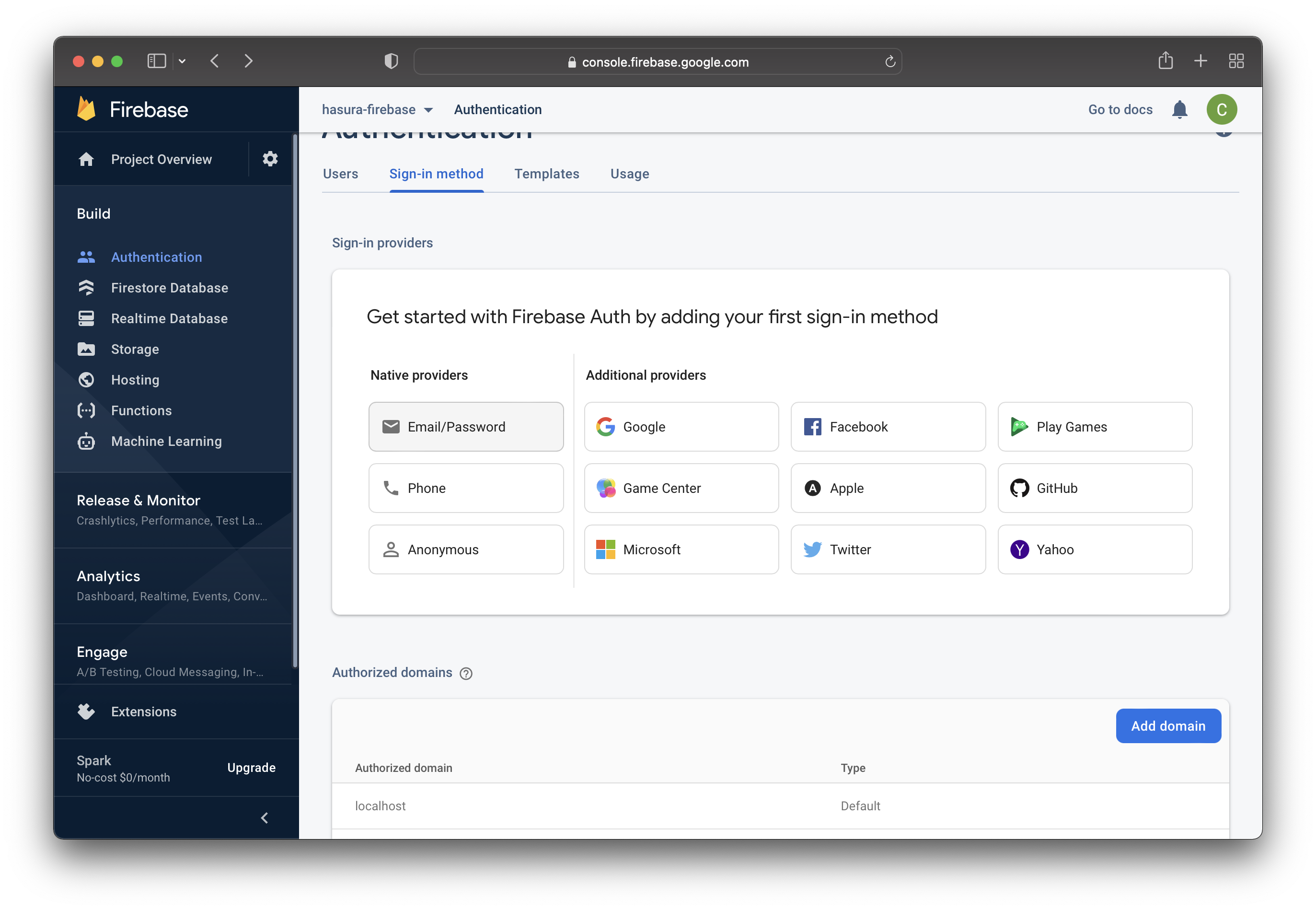
Task: Choose Anonymous provider
Action: [x=466, y=549]
